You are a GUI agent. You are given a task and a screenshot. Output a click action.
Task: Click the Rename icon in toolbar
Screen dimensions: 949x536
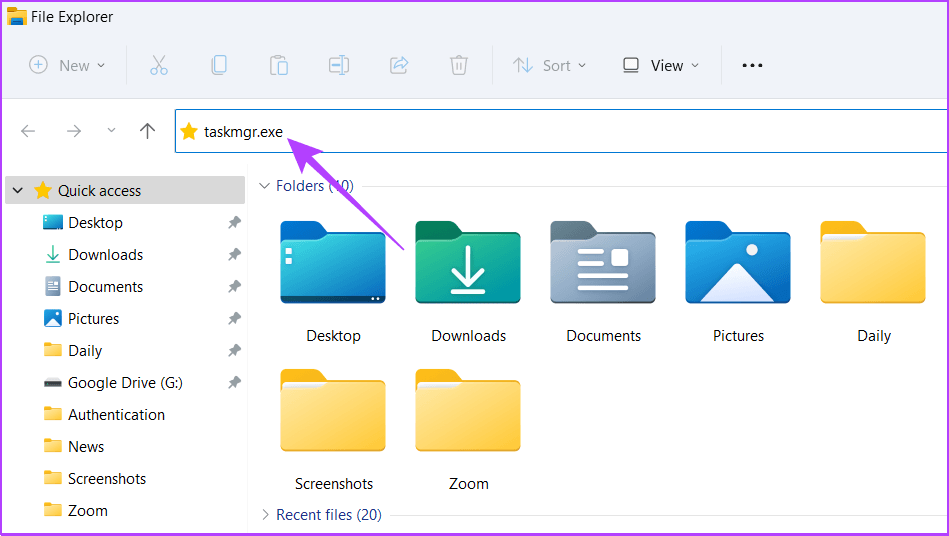[339, 65]
